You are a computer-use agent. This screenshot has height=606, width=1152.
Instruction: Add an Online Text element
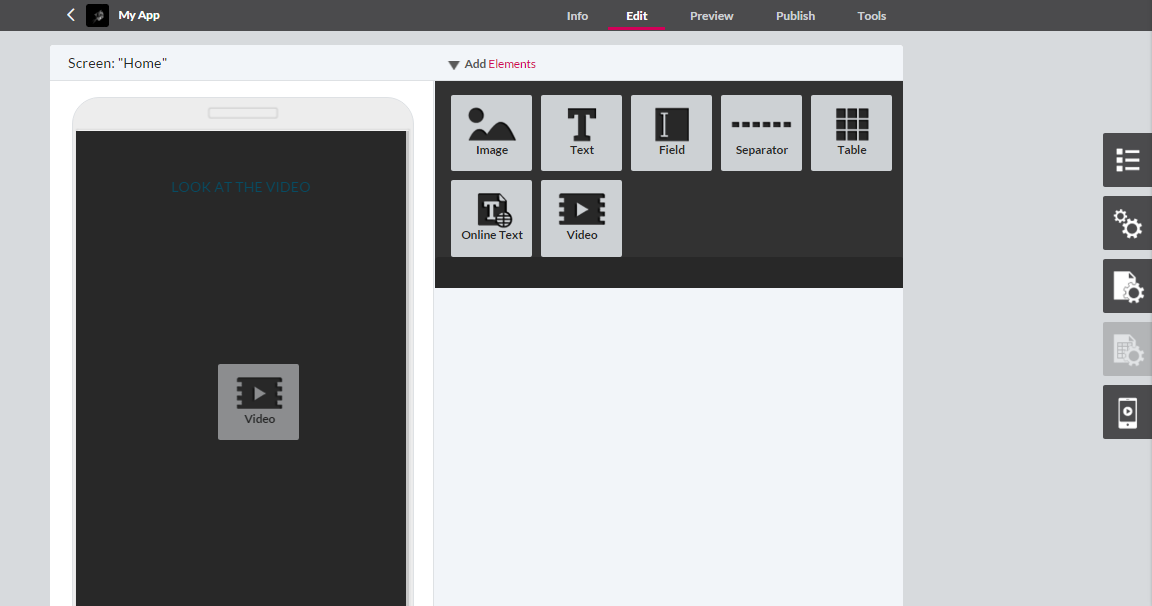click(492, 218)
